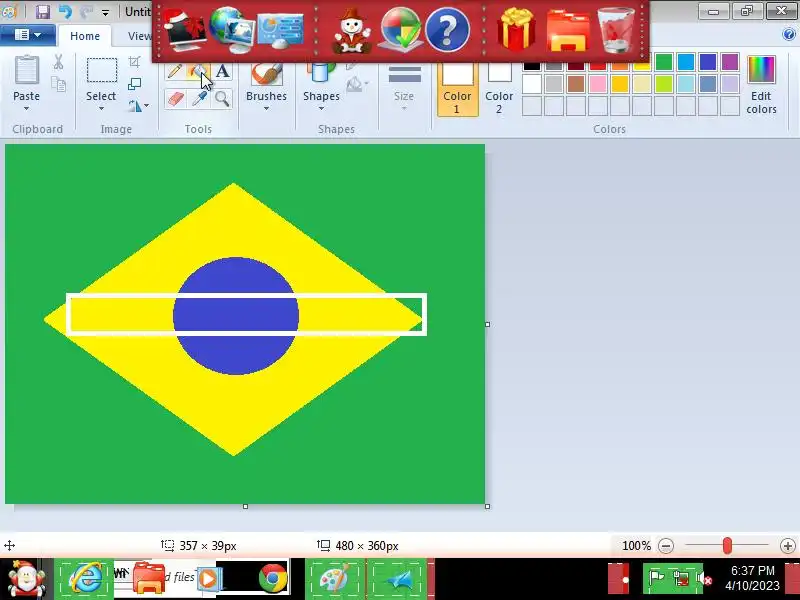This screenshot has width=800, height=600.
Task: Open Paint Help blue question icon
Action: (788, 35)
